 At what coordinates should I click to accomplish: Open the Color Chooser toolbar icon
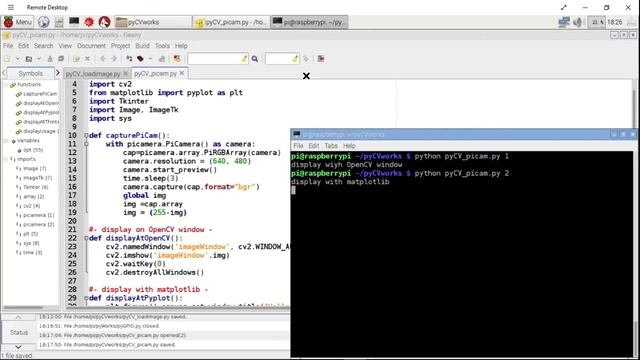click(177, 59)
